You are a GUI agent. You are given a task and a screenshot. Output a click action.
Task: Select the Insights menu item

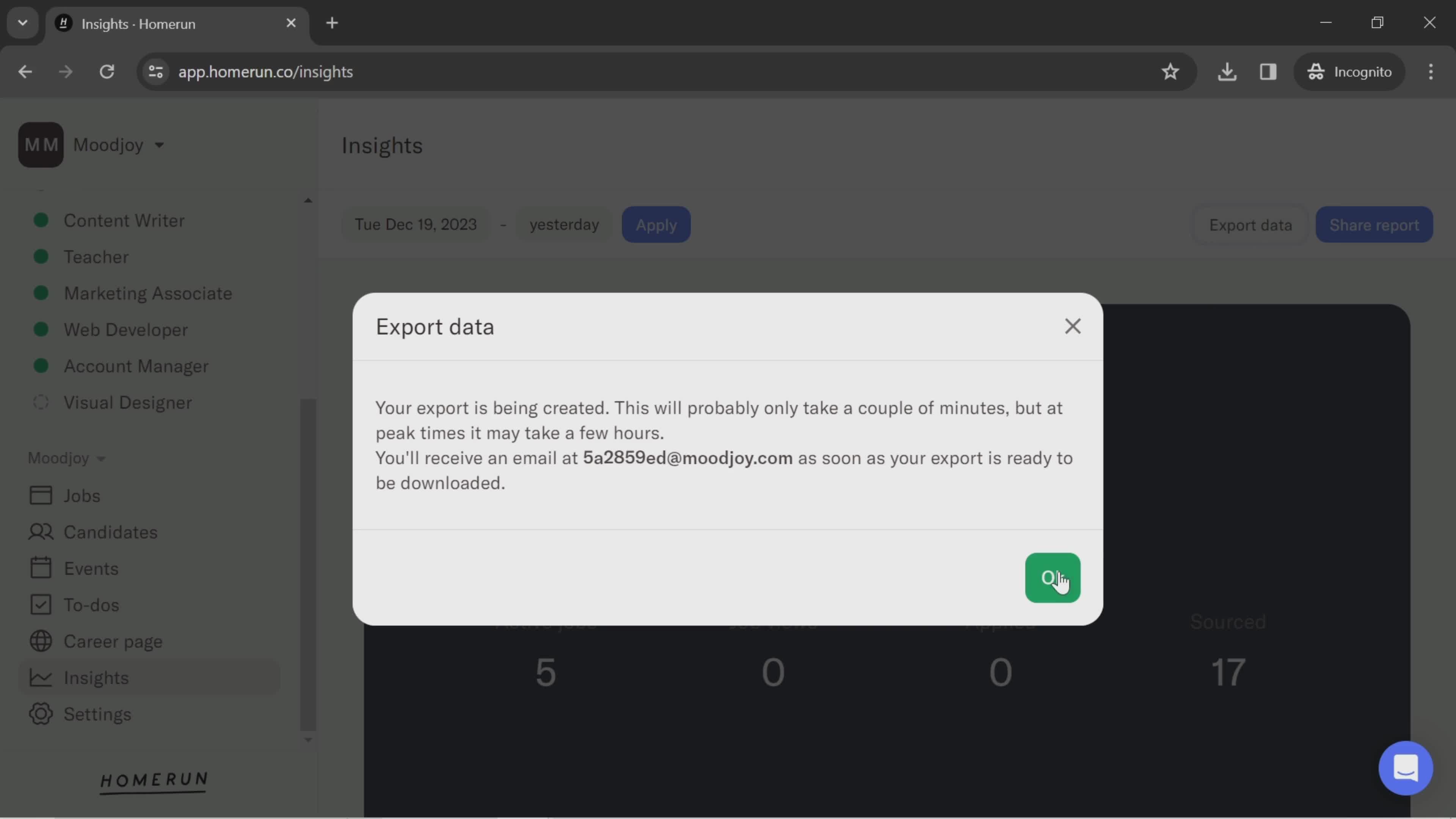(96, 677)
